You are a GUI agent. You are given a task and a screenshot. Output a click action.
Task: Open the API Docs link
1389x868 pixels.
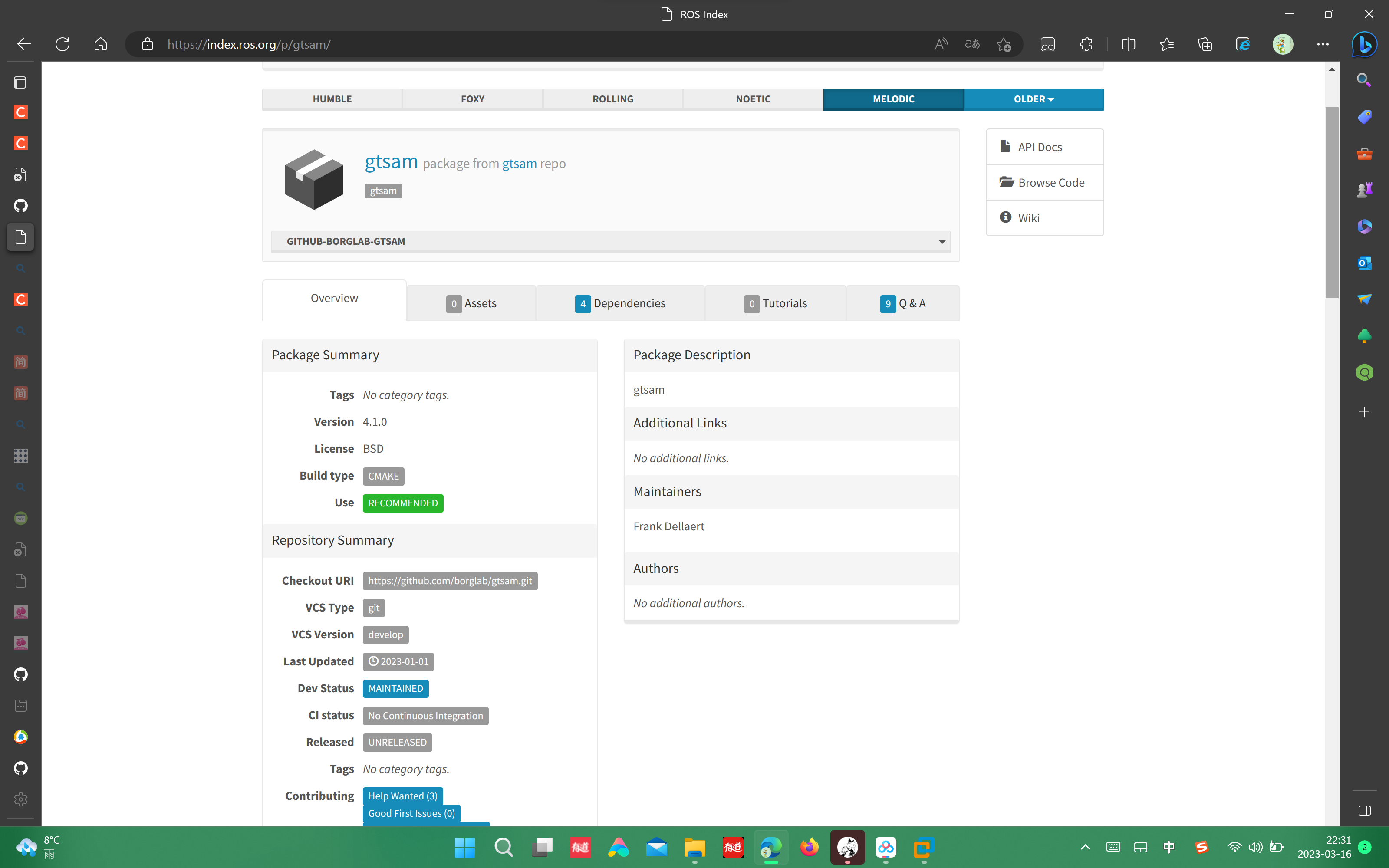1045,147
